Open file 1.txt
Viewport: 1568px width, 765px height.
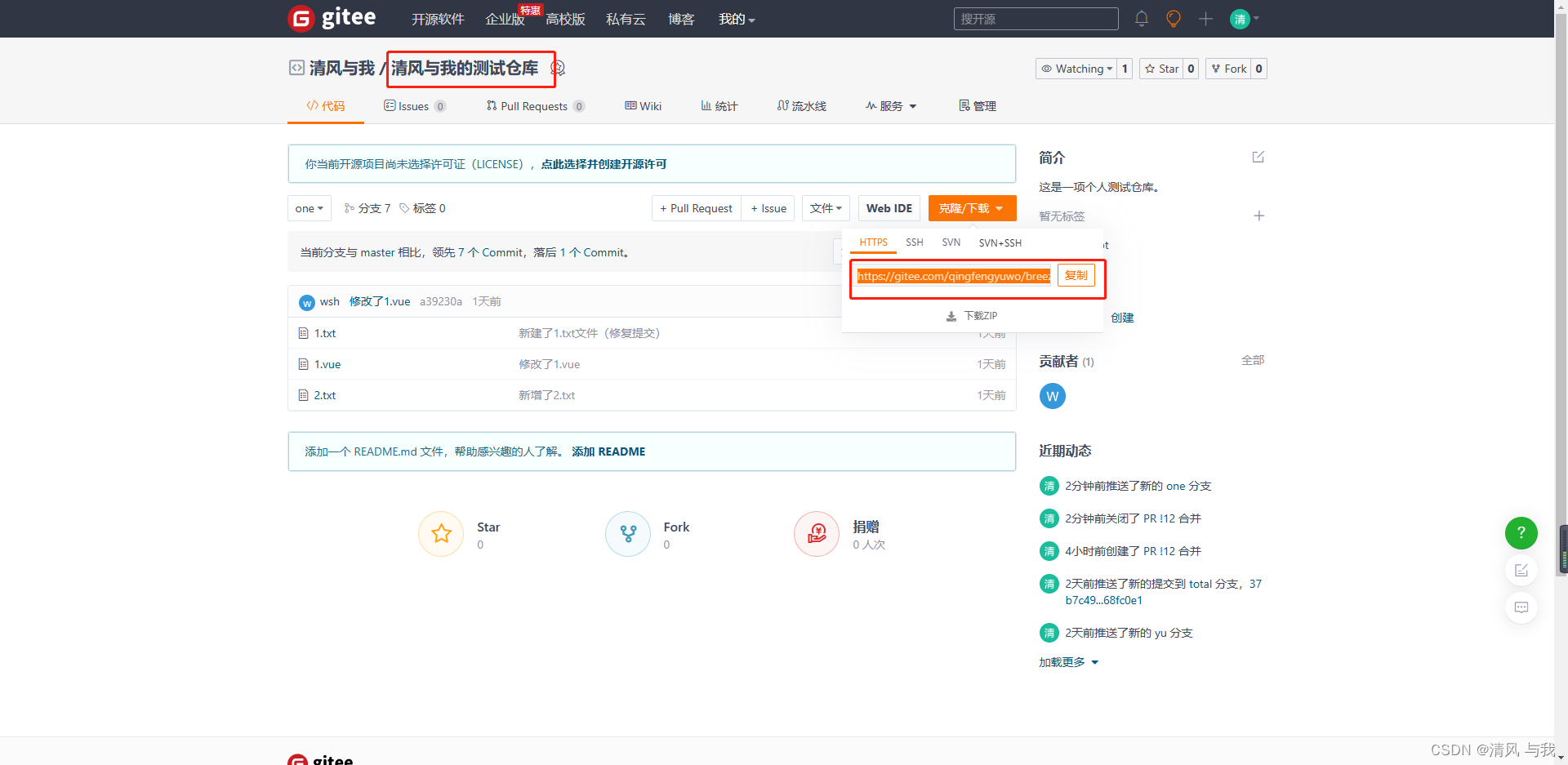[x=325, y=333]
